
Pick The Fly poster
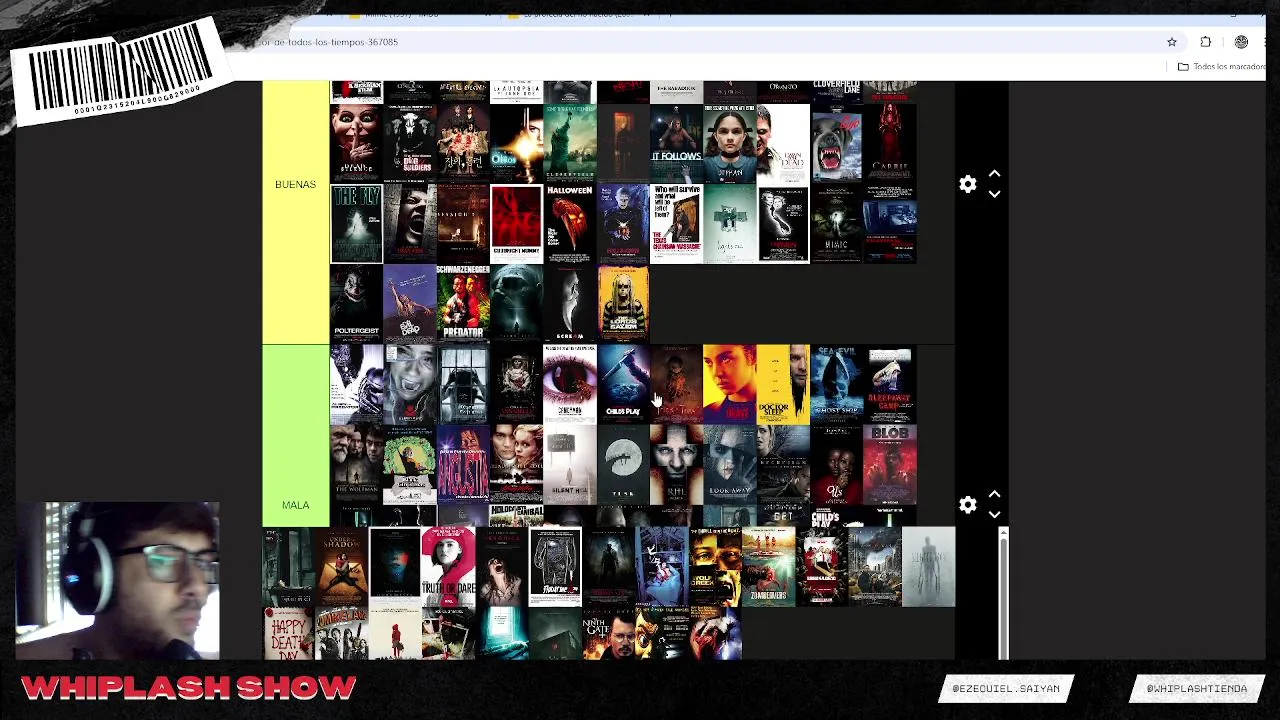pos(356,224)
